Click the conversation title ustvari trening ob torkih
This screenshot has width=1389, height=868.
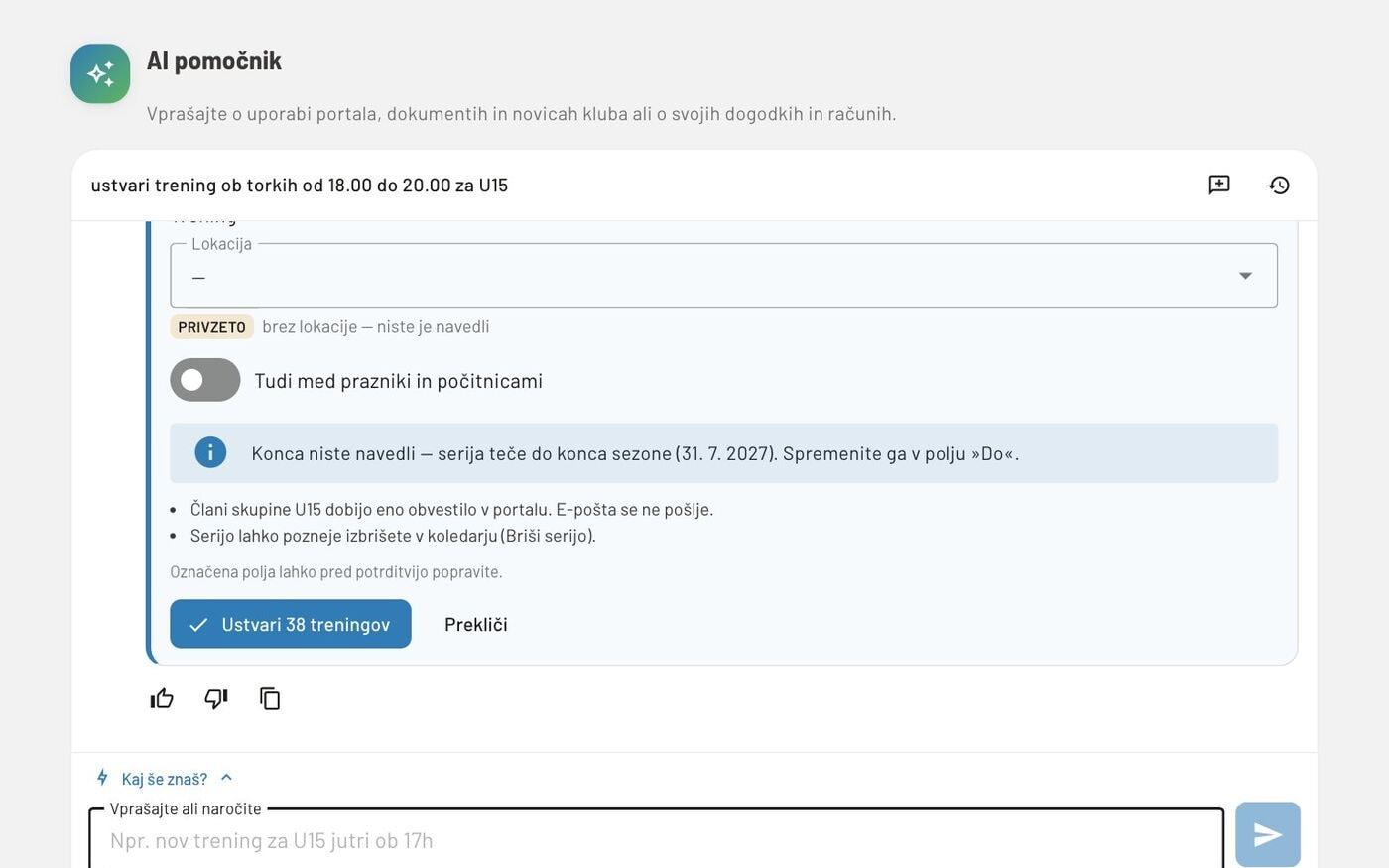click(x=300, y=186)
